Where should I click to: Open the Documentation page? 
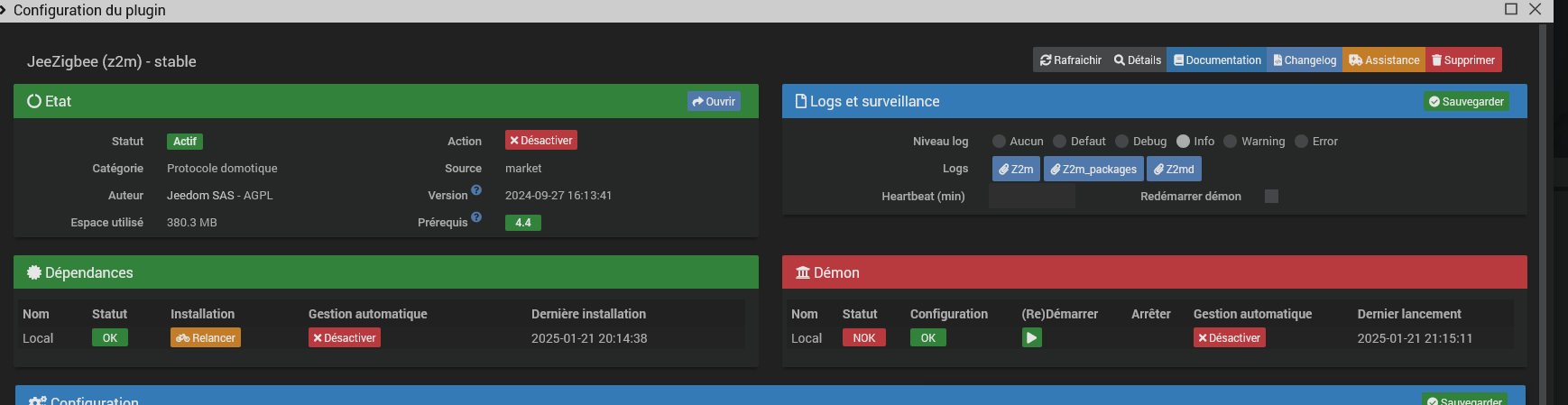point(1217,60)
